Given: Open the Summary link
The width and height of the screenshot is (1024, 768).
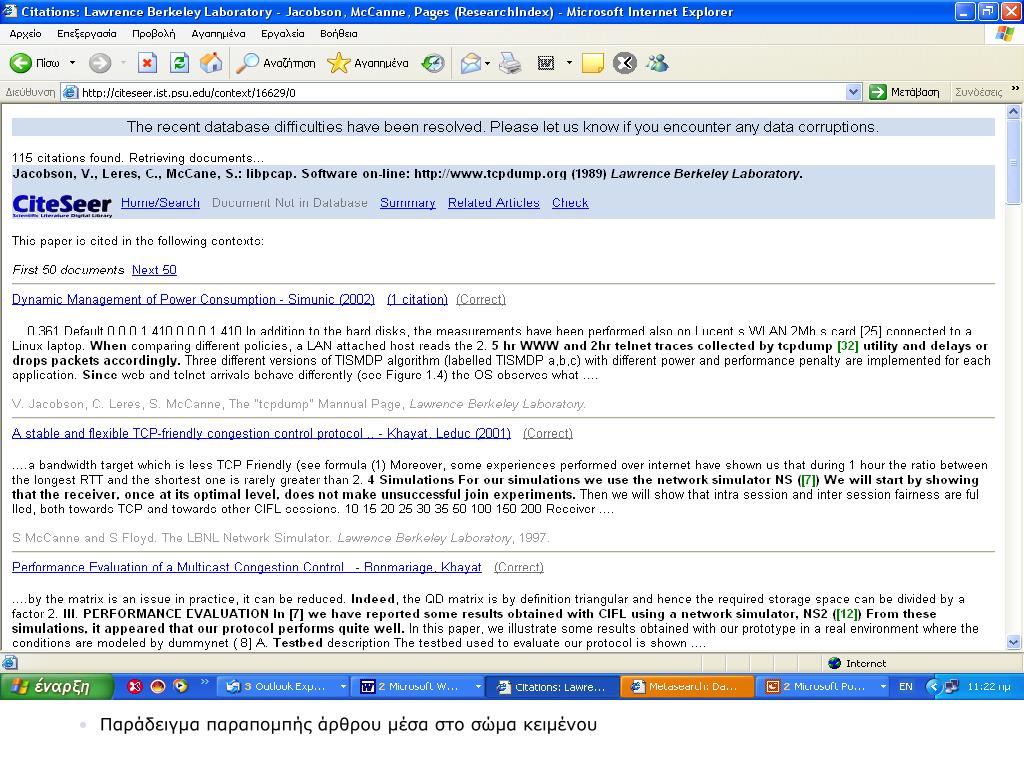Looking at the screenshot, I should point(408,202).
